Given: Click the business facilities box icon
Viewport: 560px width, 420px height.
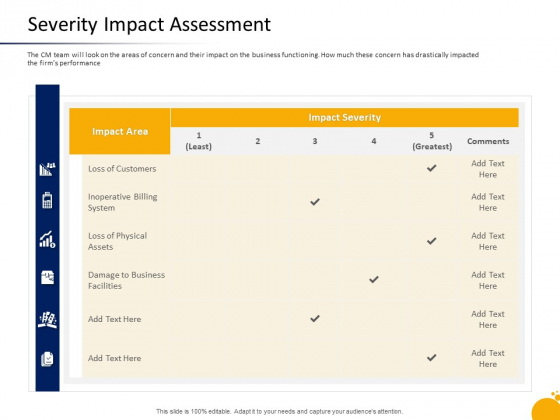Looking at the screenshot, I should click(x=47, y=278).
